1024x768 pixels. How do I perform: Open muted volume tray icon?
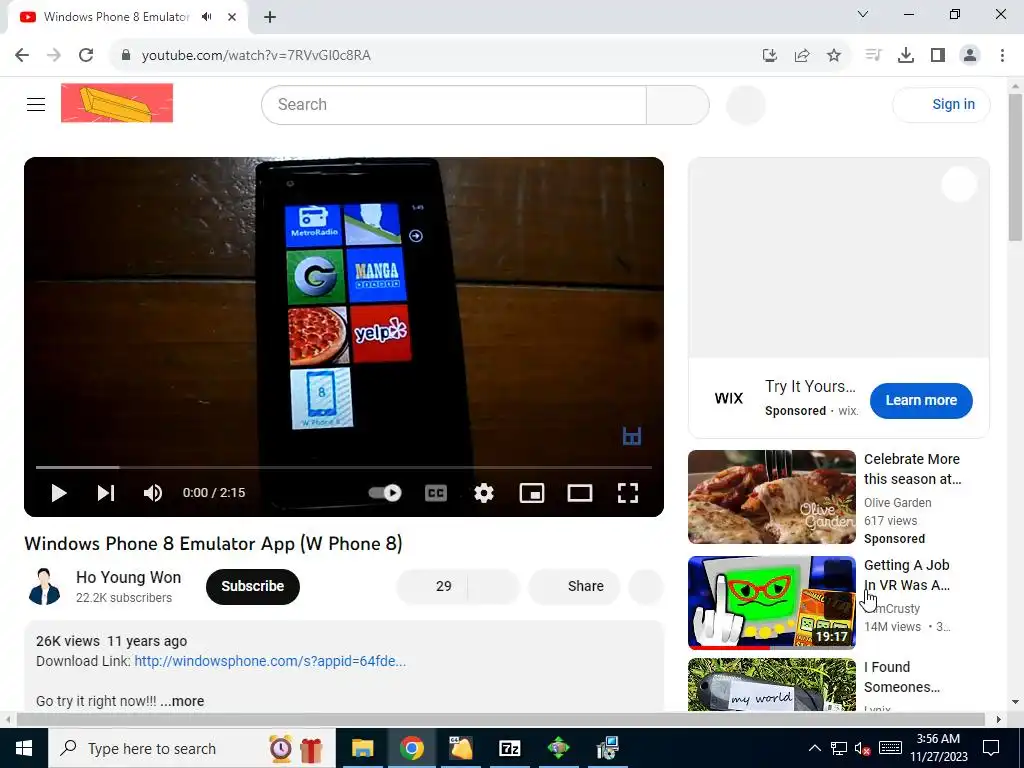(x=862, y=748)
